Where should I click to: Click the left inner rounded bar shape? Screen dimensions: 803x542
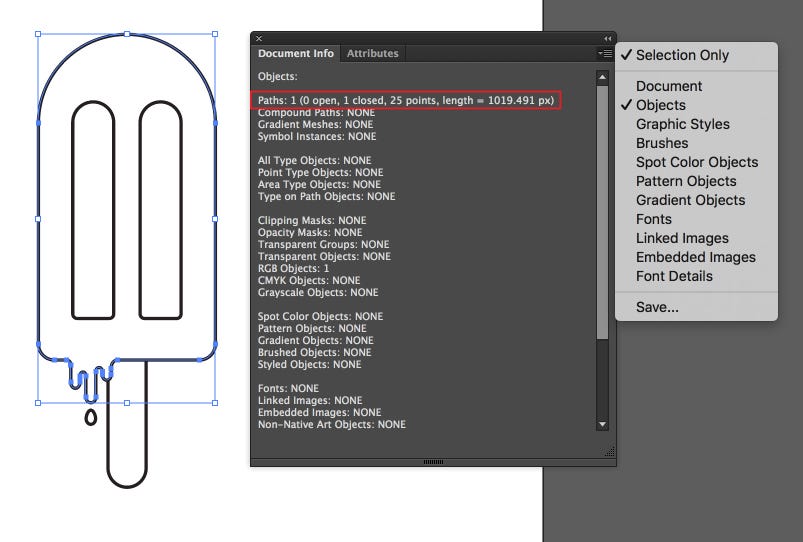tap(93, 211)
